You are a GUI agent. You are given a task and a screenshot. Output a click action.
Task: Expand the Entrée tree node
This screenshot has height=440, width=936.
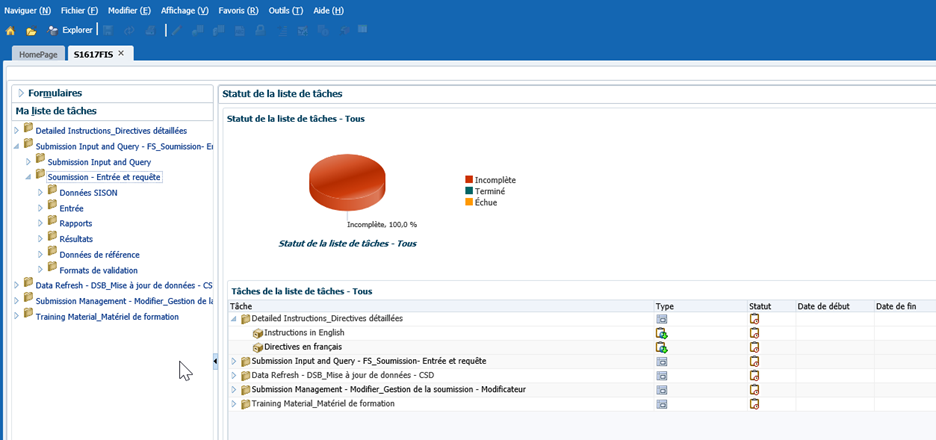pos(40,207)
